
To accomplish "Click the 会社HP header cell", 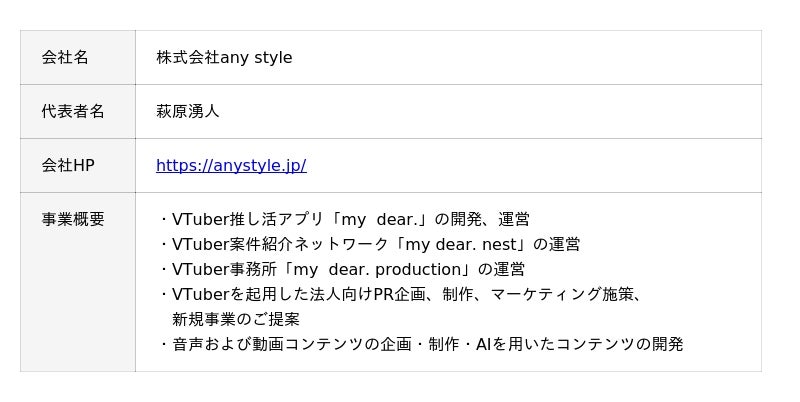I will pyautogui.click(x=68, y=166).
